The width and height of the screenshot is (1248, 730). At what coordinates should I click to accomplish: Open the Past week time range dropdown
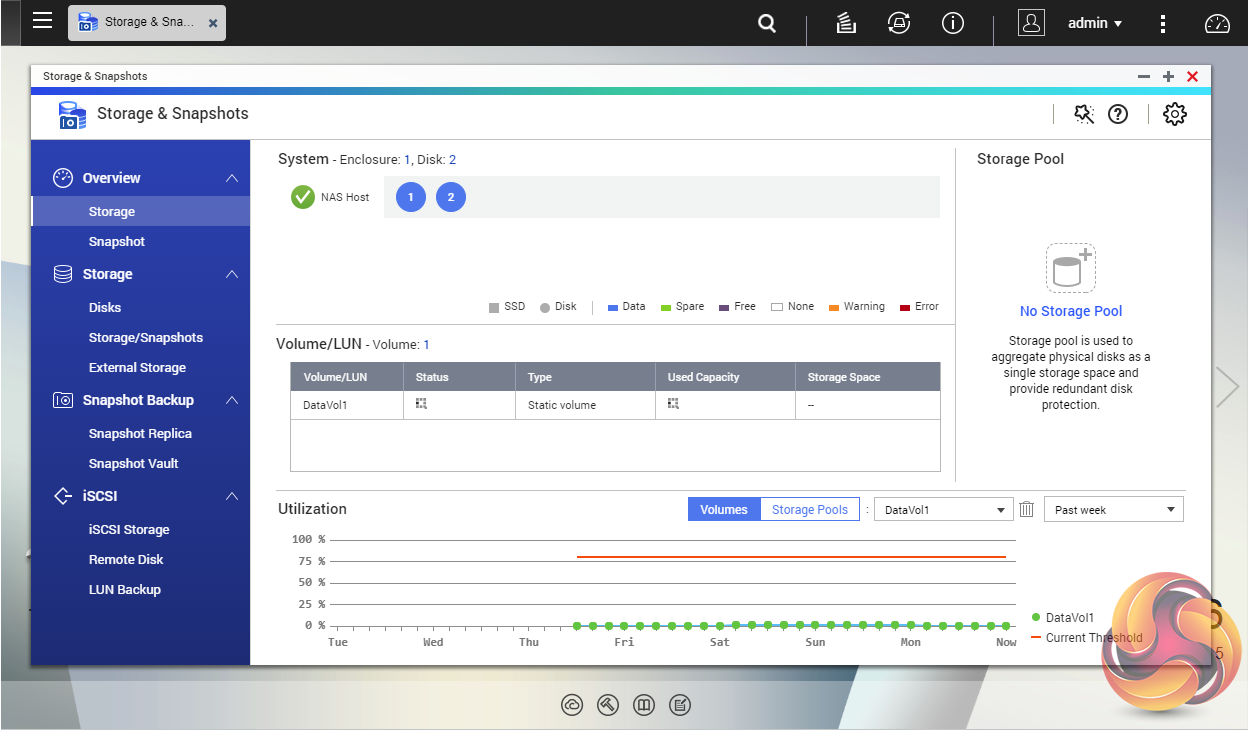coord(1113,510)
